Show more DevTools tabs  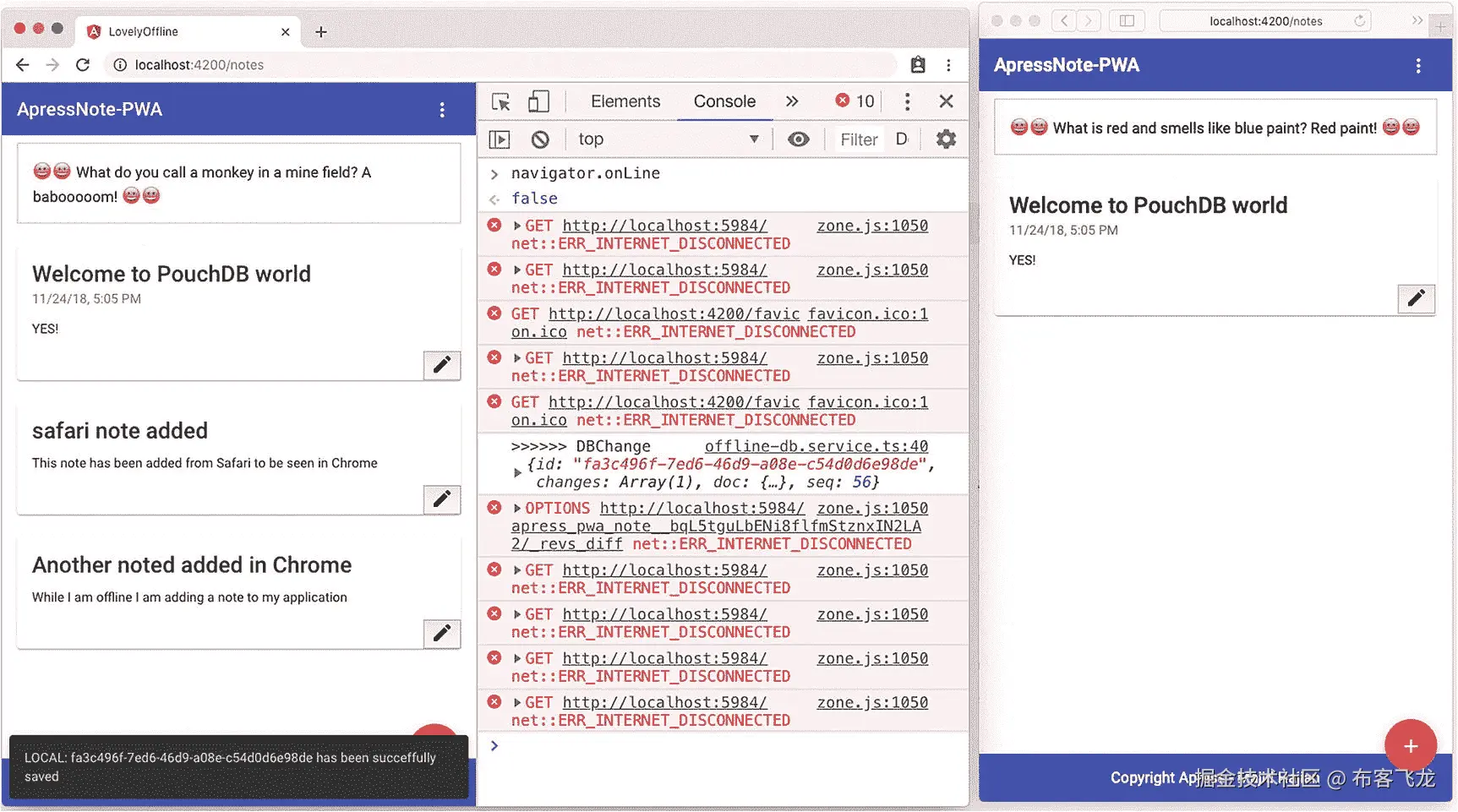click(x=791, y=101)
